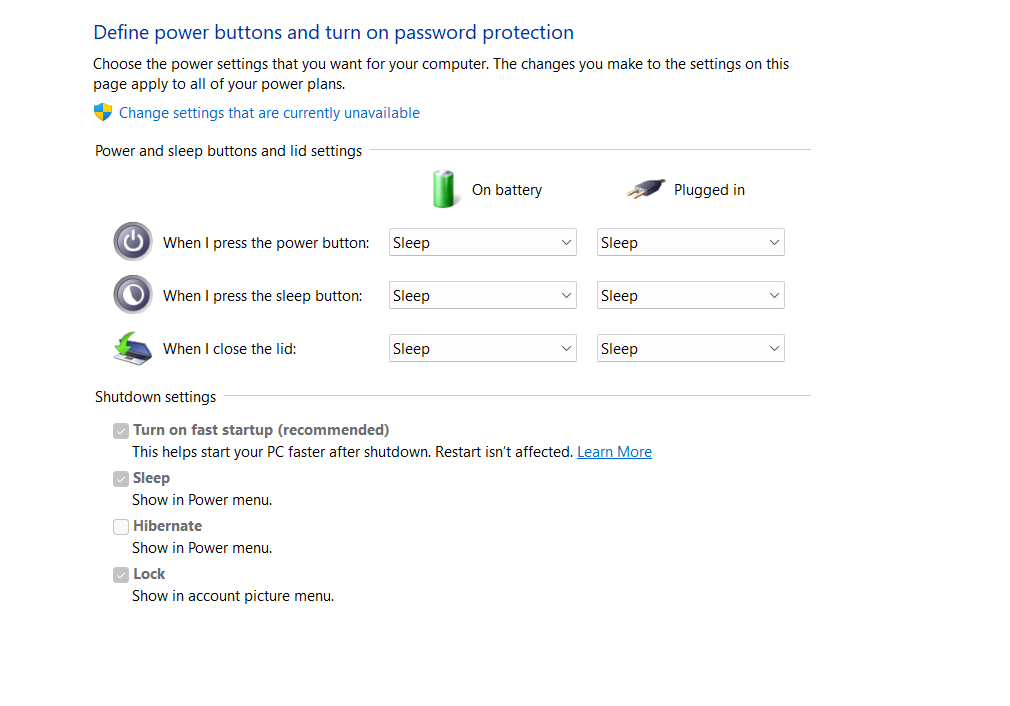Open power button On battery dropdown
The width and height of the screenshot is (1010, 706).
[482, 242]
